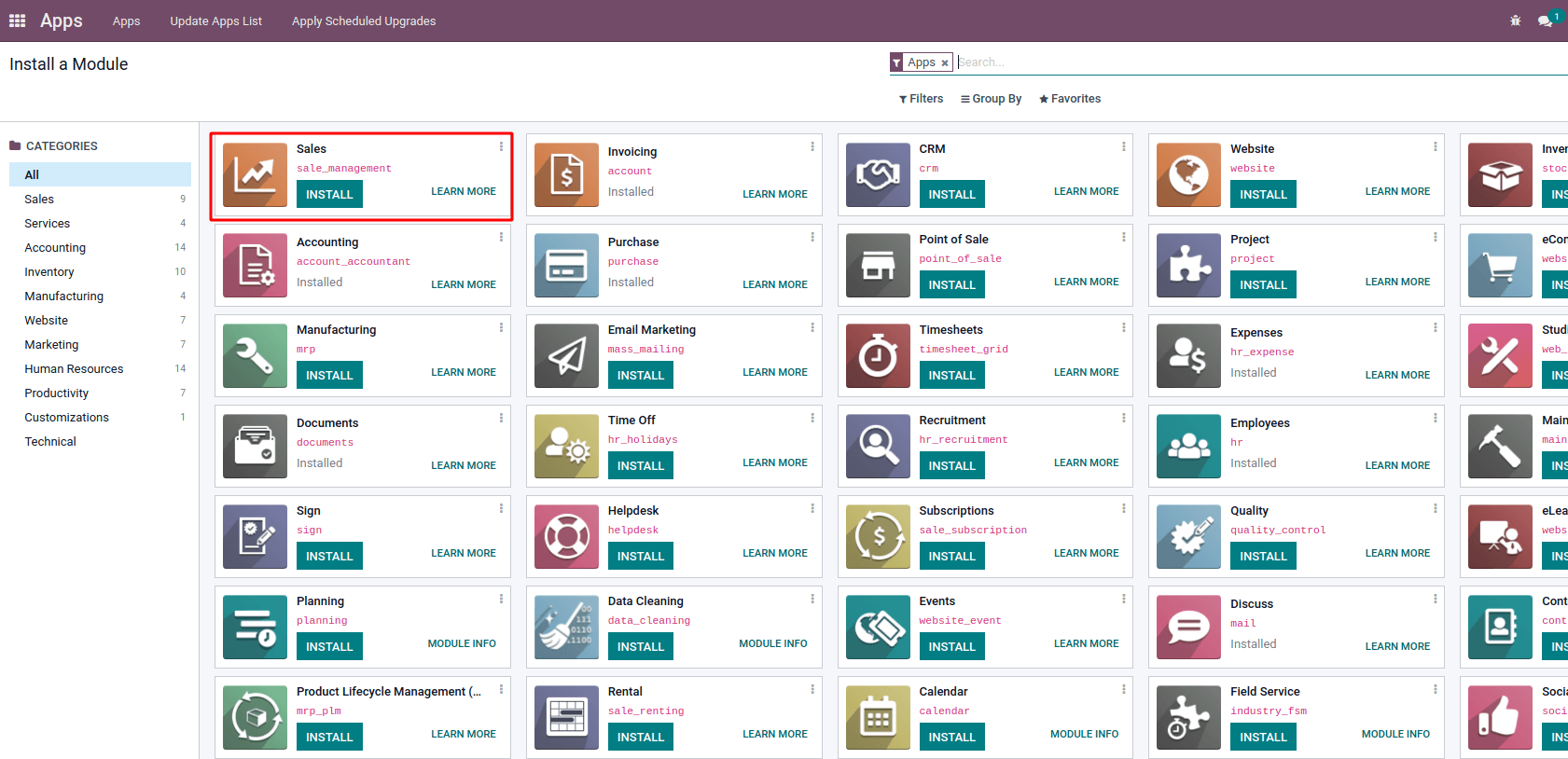Click the Subscriptions recurring dollar icon

[x=879, y=536]
